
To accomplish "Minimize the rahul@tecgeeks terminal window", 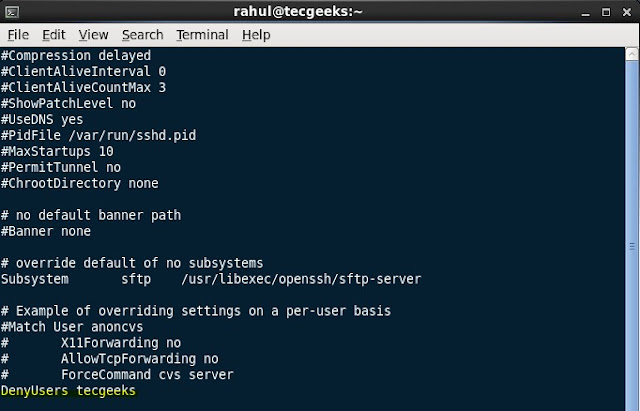I will tap(584, 11).
